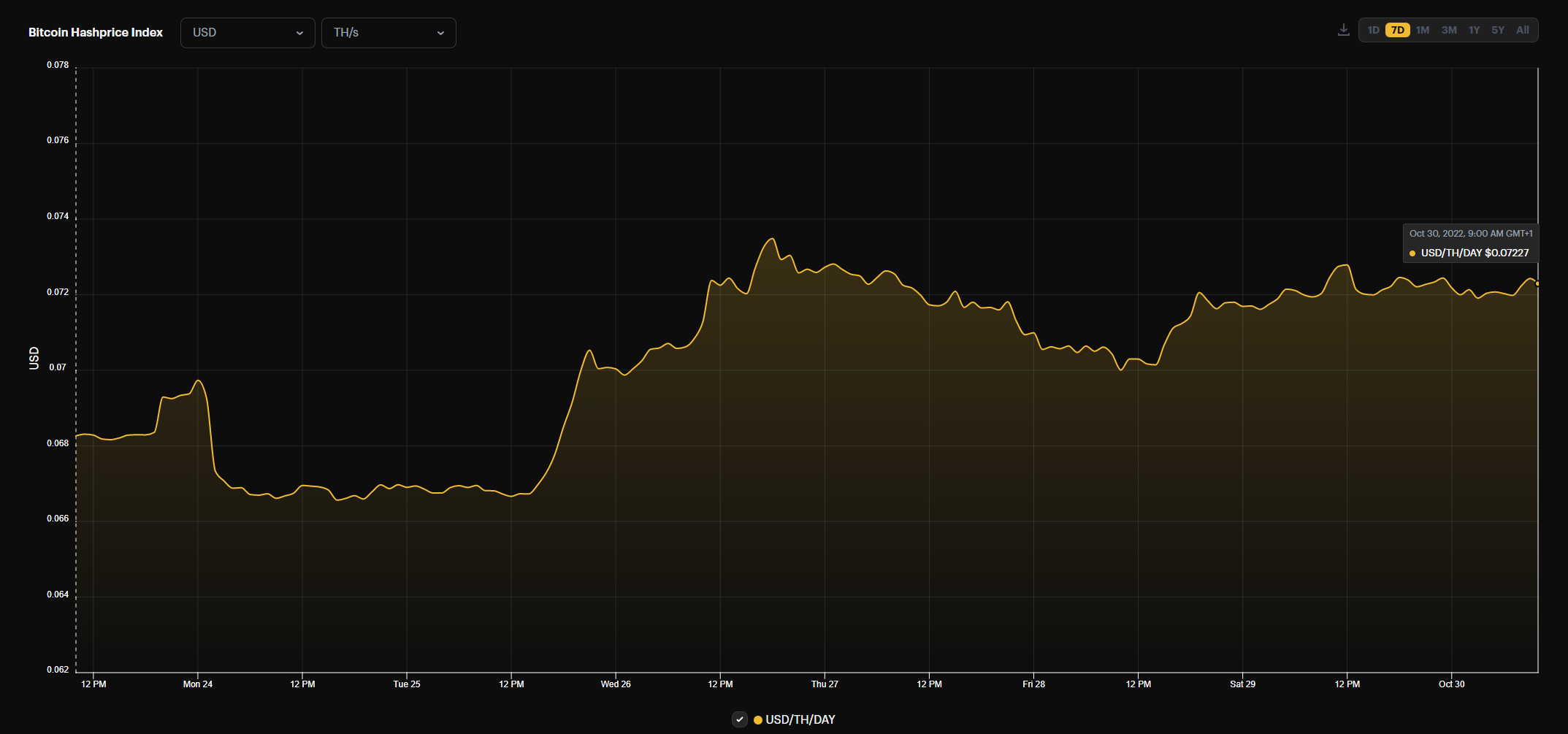This screenshot has width=1568, height=734.
Task: Click the 0.062 y-axis label
Action: pos(58,670)
